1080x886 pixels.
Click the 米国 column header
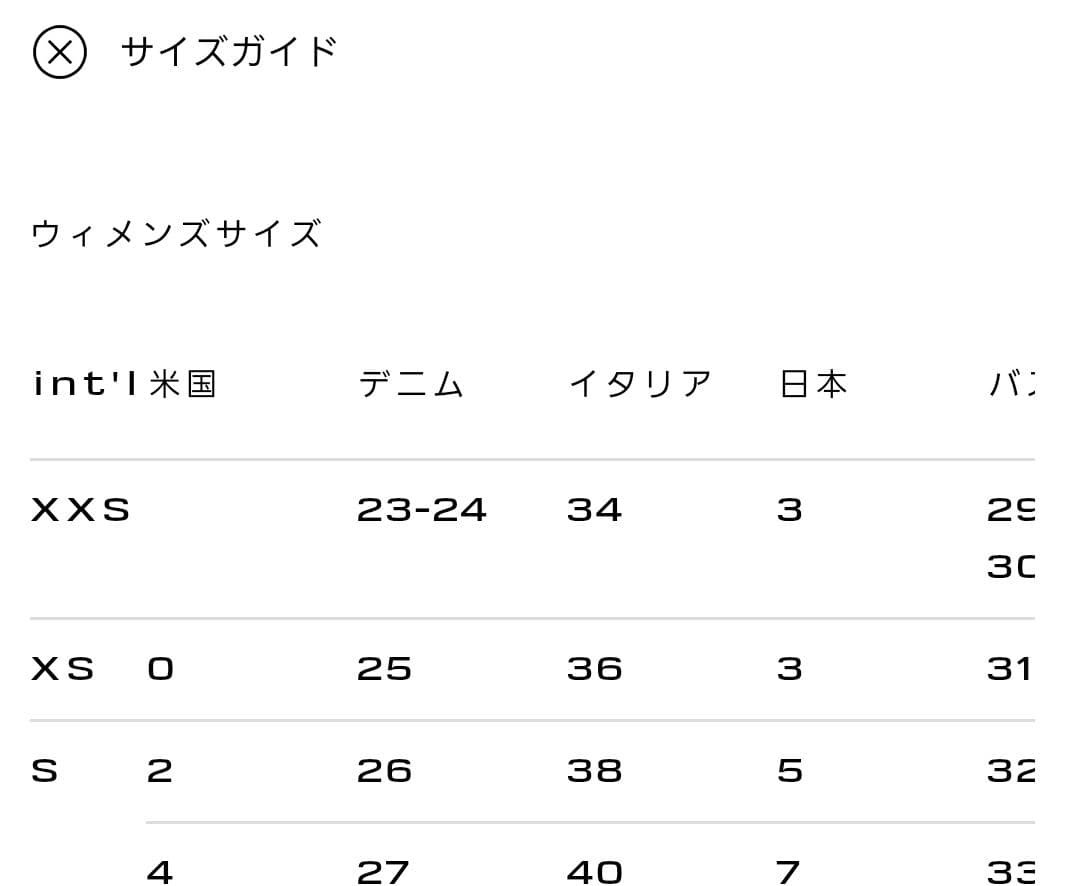click(x=183, y=384)
